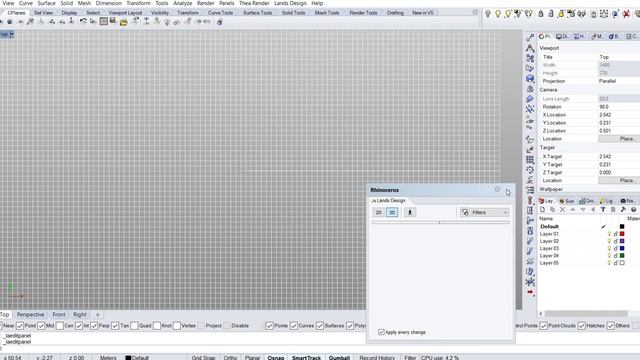This screenshot has height=360, width=640.
Task: Click the open folder icon in CPlanes toolbar
Action: coord(123,22)
